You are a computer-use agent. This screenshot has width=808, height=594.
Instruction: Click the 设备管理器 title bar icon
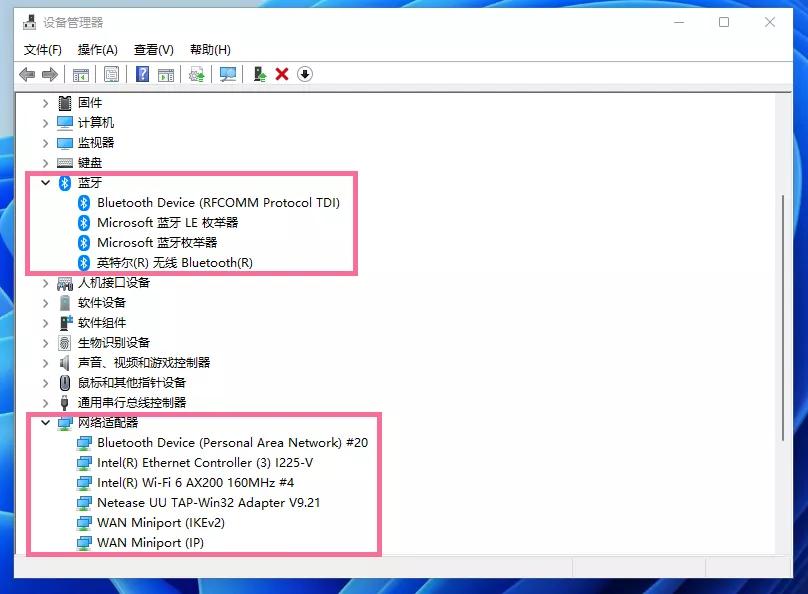coord(30,23)
